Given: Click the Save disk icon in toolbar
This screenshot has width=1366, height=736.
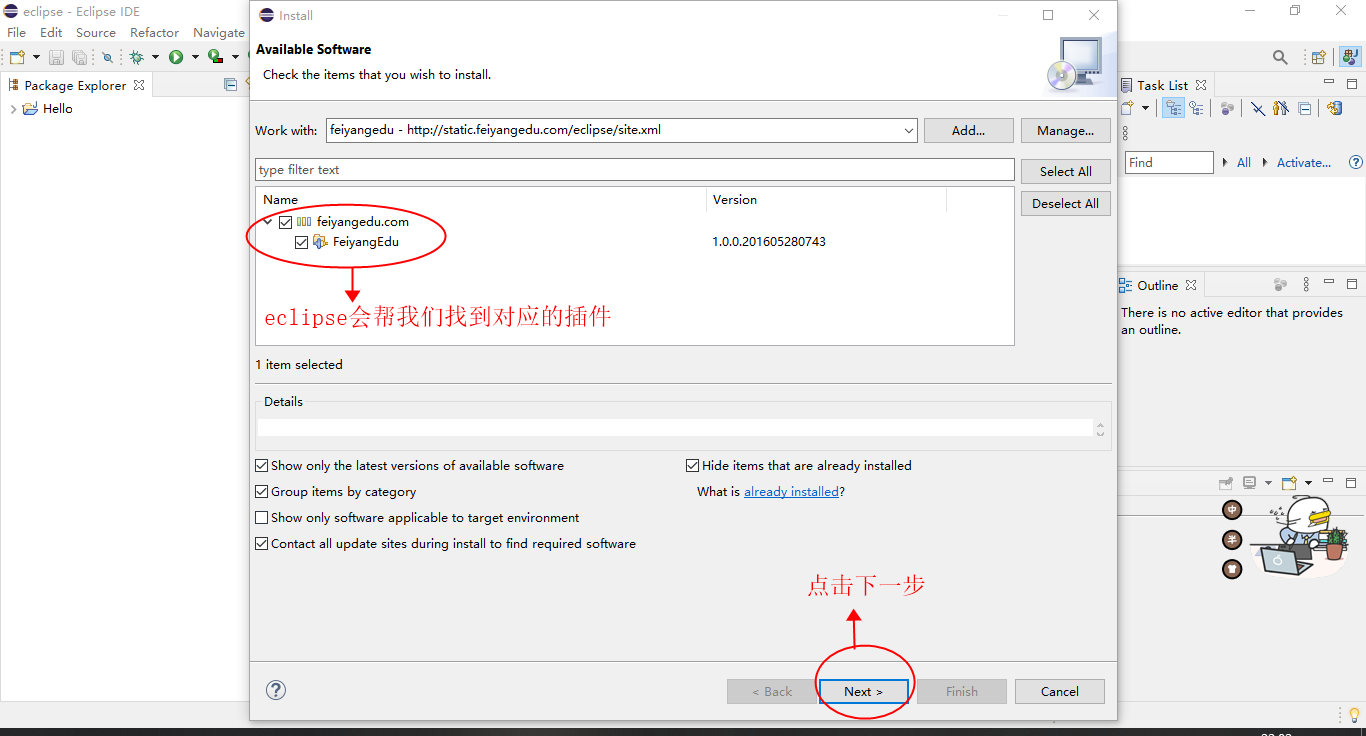Looking at the screenshot, I should [56, 58].
